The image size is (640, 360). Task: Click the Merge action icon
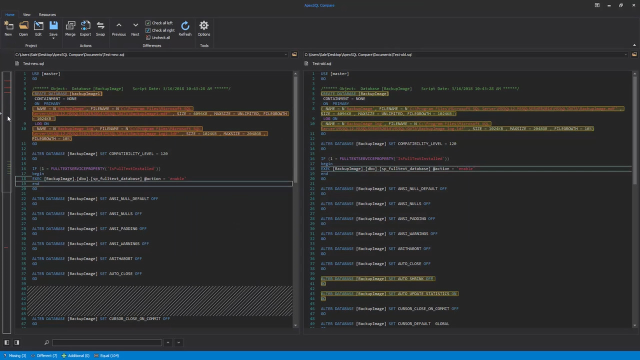[x=70, y=28]
